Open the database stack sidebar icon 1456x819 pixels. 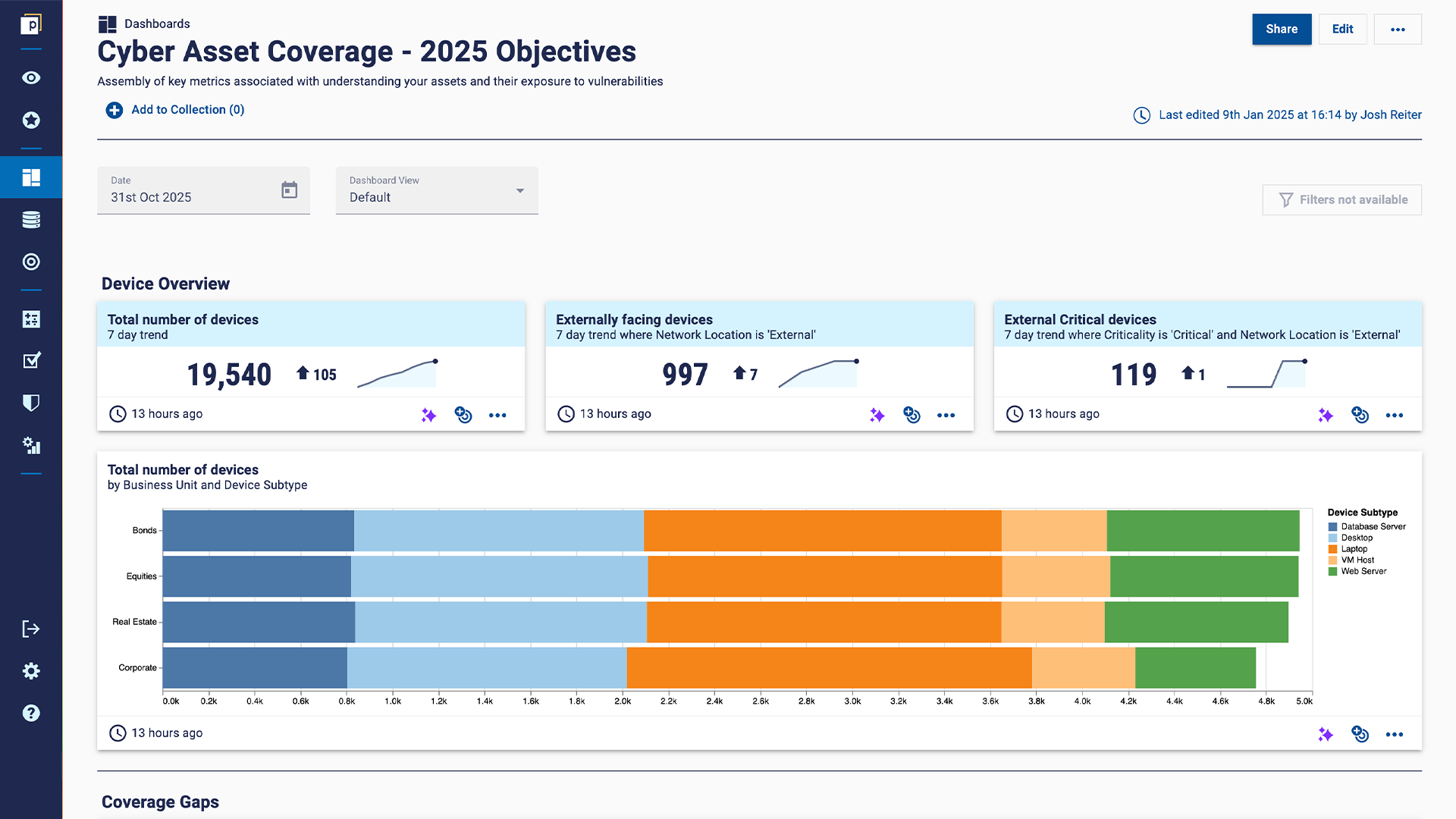pos(31,220)
